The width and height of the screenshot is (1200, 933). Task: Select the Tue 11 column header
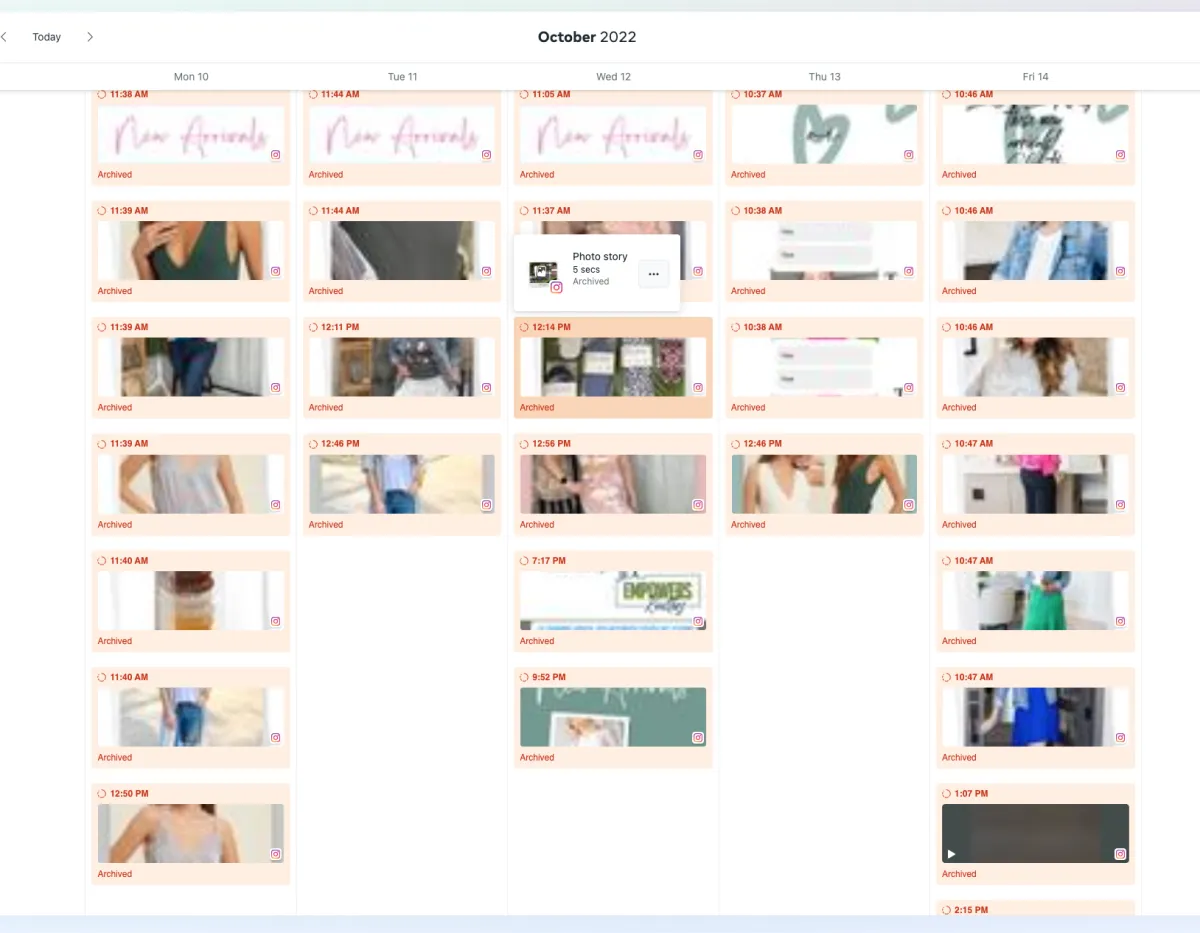point(402,77)
